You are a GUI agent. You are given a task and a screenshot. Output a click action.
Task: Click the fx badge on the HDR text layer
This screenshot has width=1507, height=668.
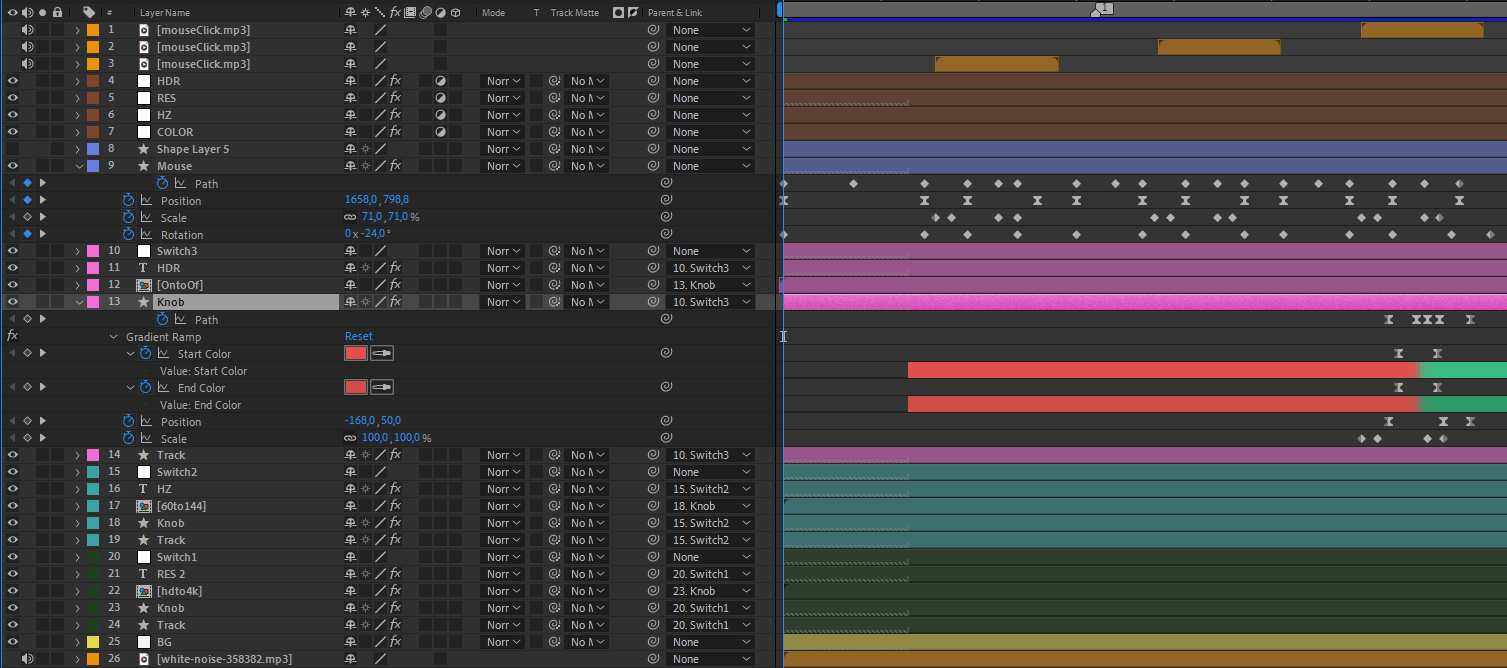(394, 267)
